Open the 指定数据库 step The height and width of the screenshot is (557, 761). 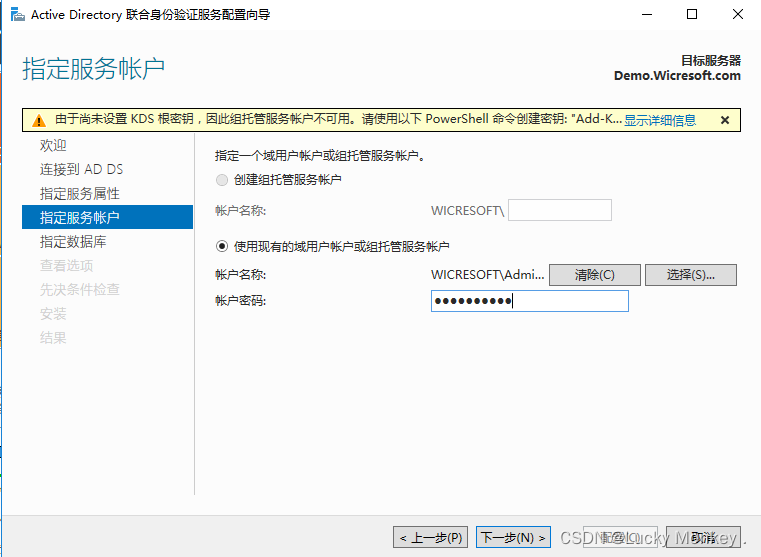point(73,242)
